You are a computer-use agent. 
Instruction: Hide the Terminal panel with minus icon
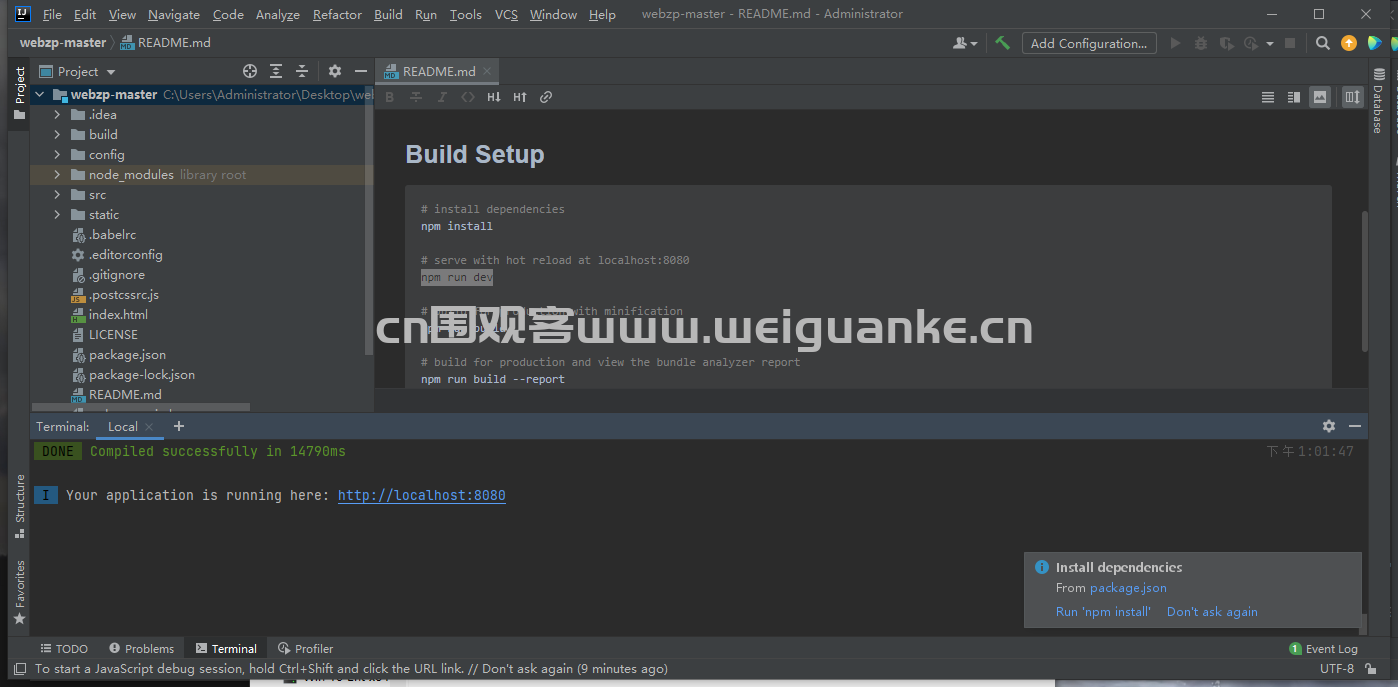point(1355,426)
